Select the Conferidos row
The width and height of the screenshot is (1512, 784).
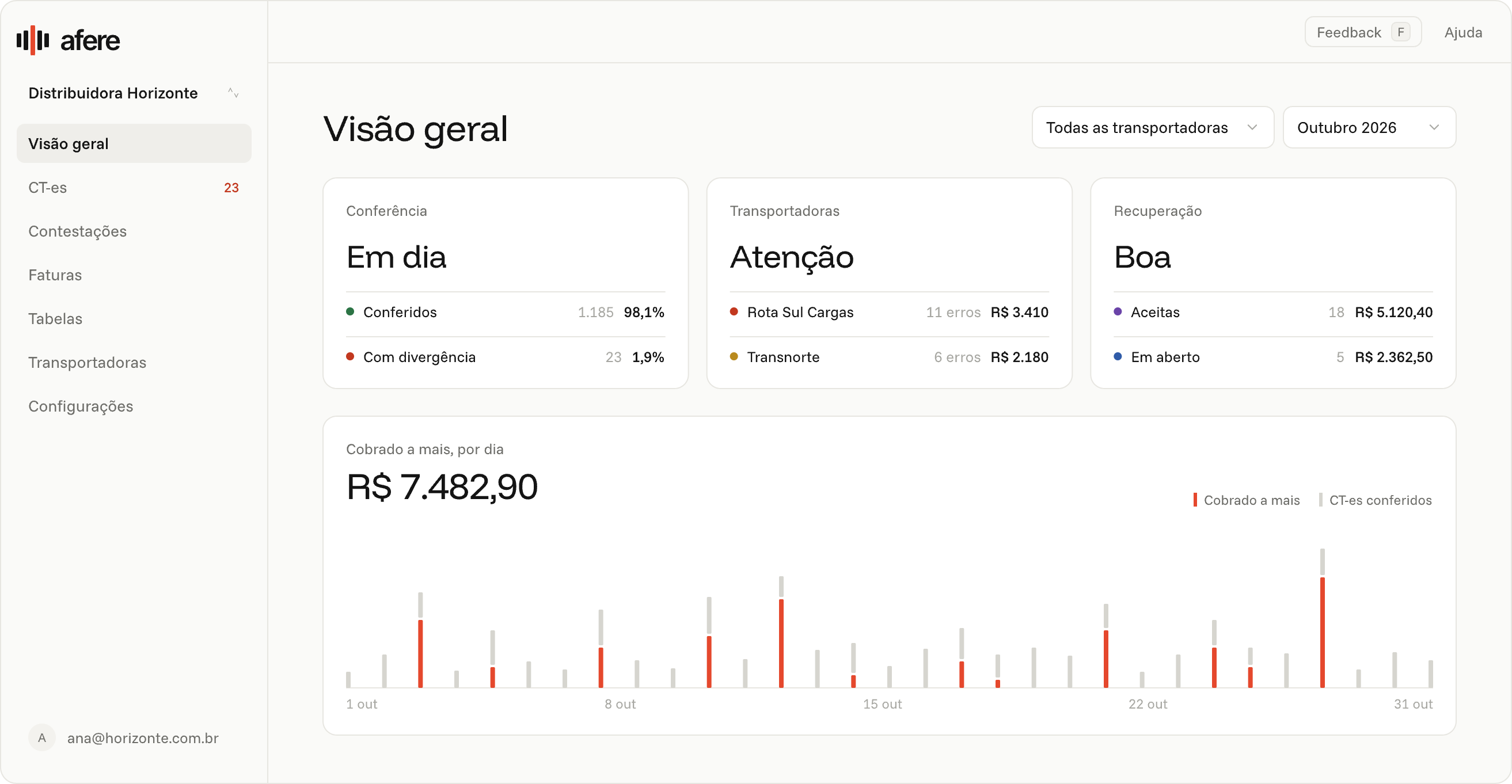[x=506, y=312]
